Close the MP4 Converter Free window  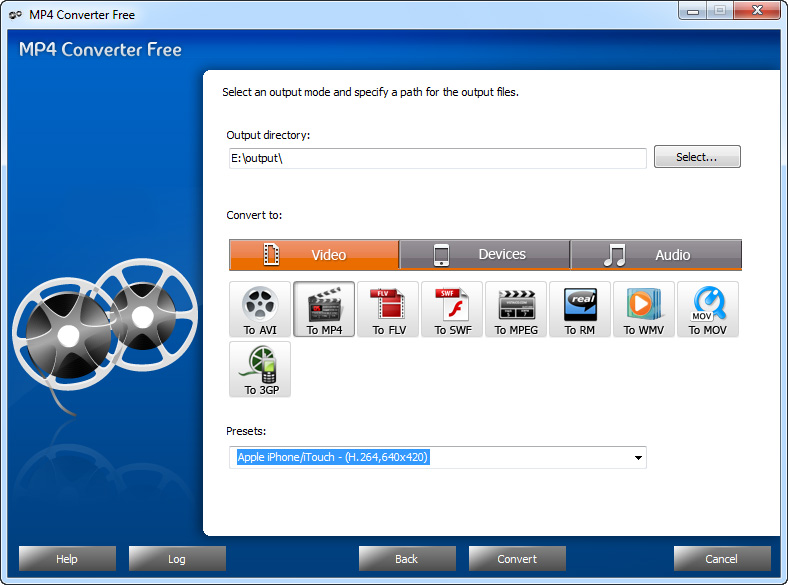(x=757, y=11)
